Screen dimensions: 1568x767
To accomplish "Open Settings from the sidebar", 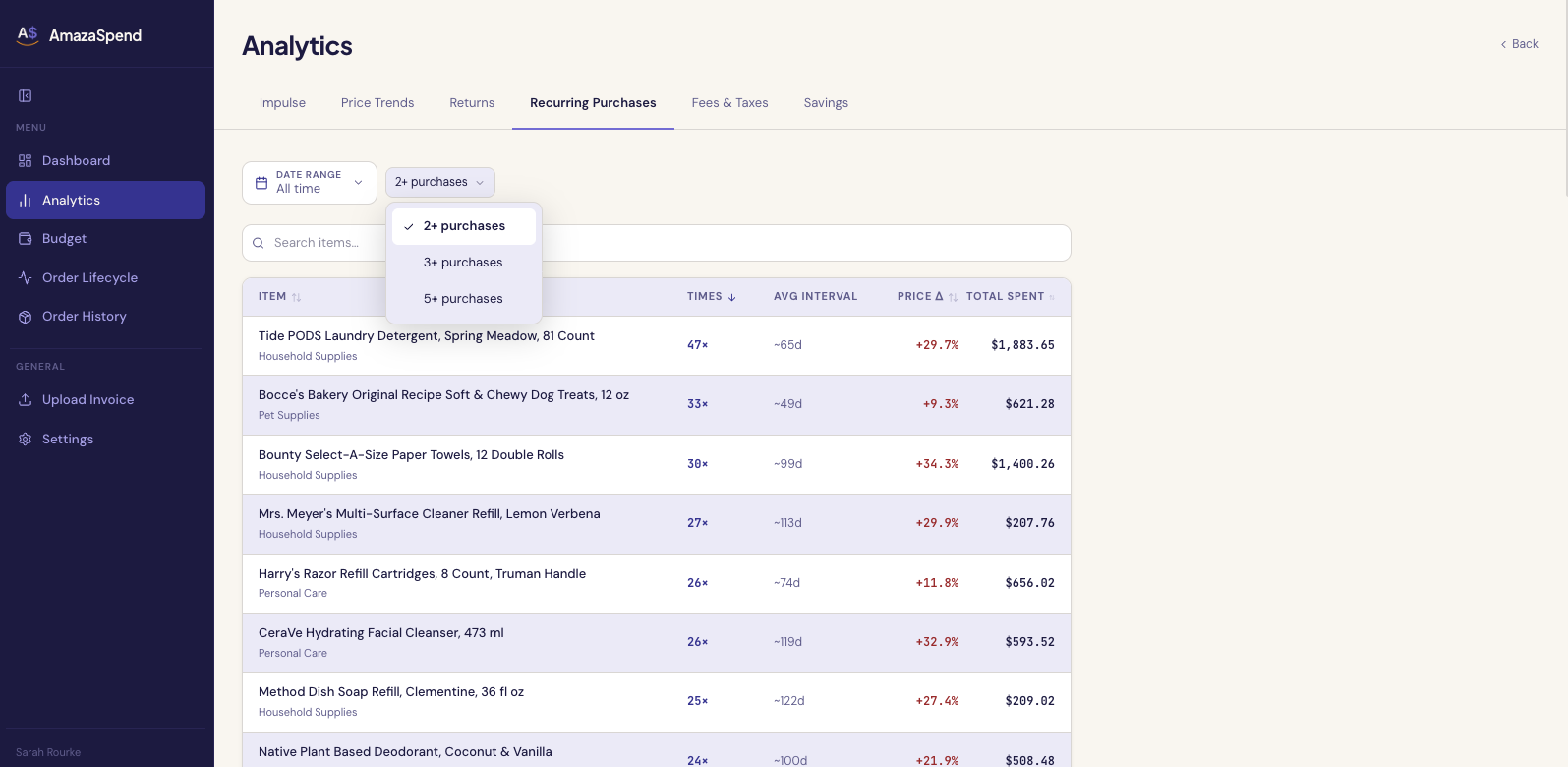I will pos(105,439).
